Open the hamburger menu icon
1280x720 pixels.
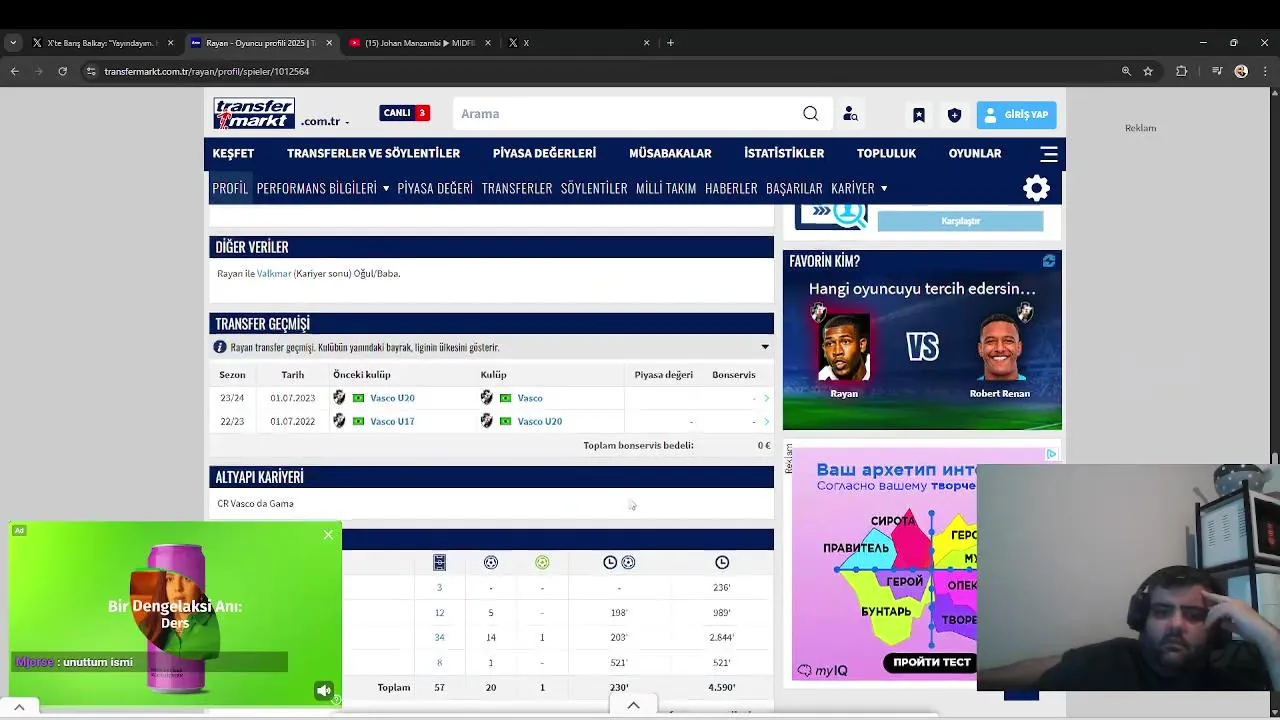pos(1049,154)
